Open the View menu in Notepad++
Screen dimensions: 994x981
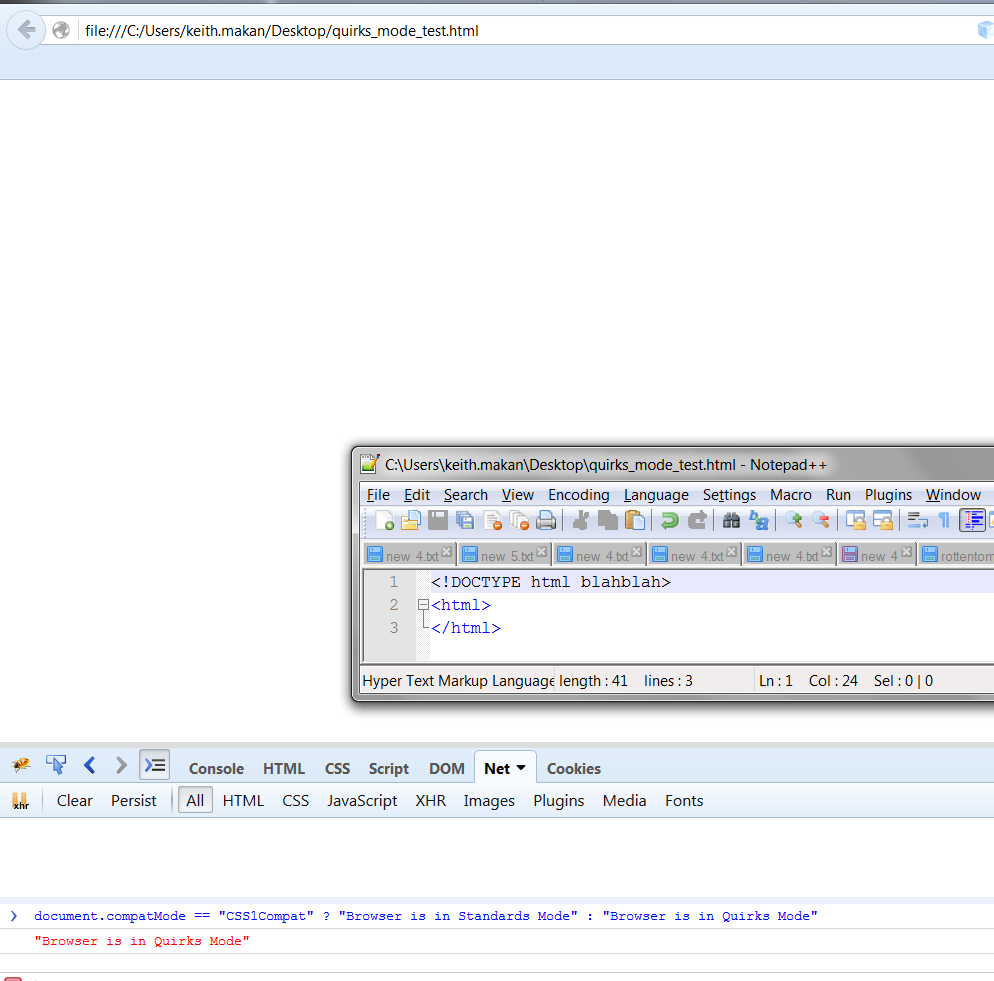tap(518, 495)
